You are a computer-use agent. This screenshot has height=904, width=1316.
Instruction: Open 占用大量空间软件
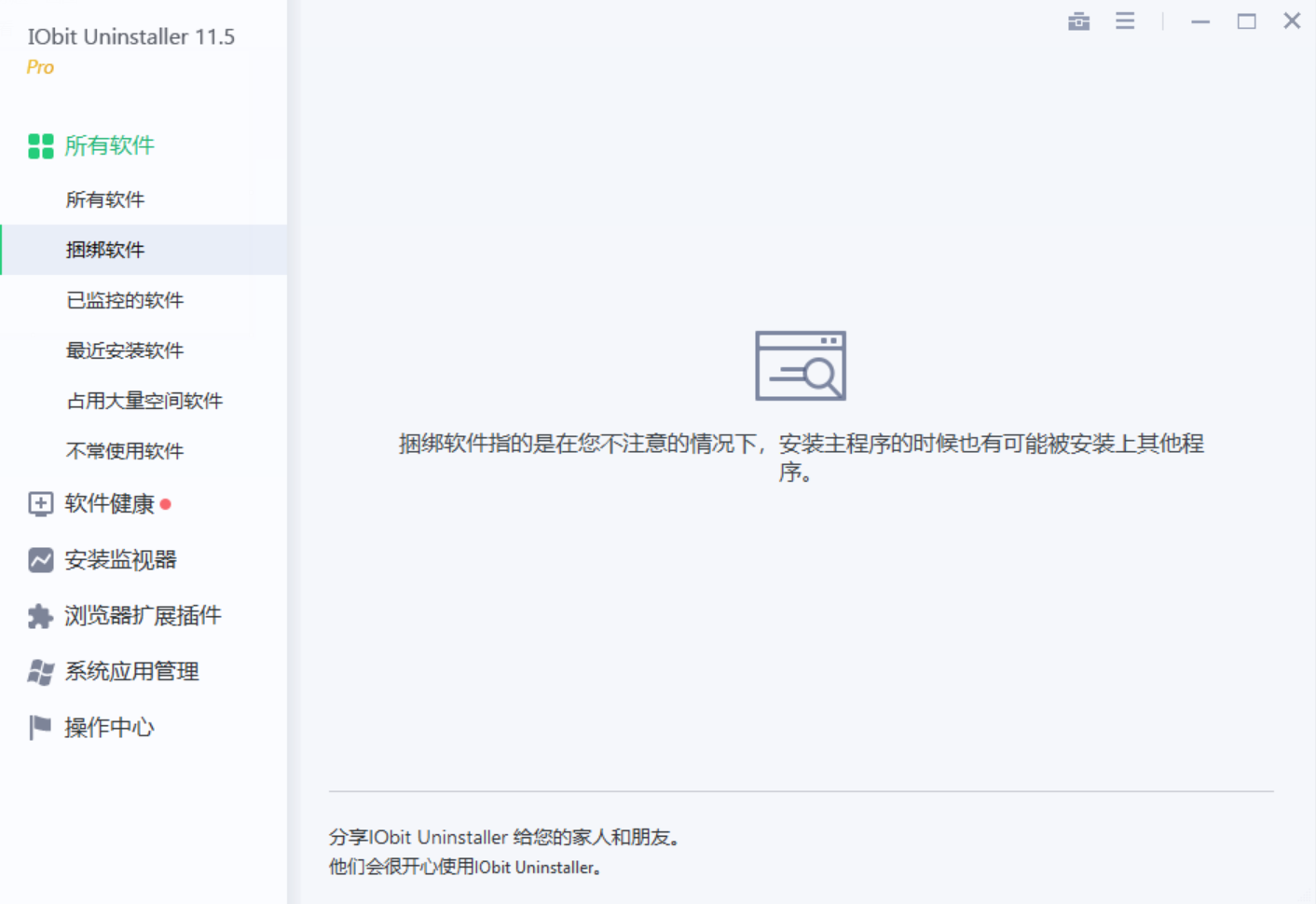tap(144, 401)
